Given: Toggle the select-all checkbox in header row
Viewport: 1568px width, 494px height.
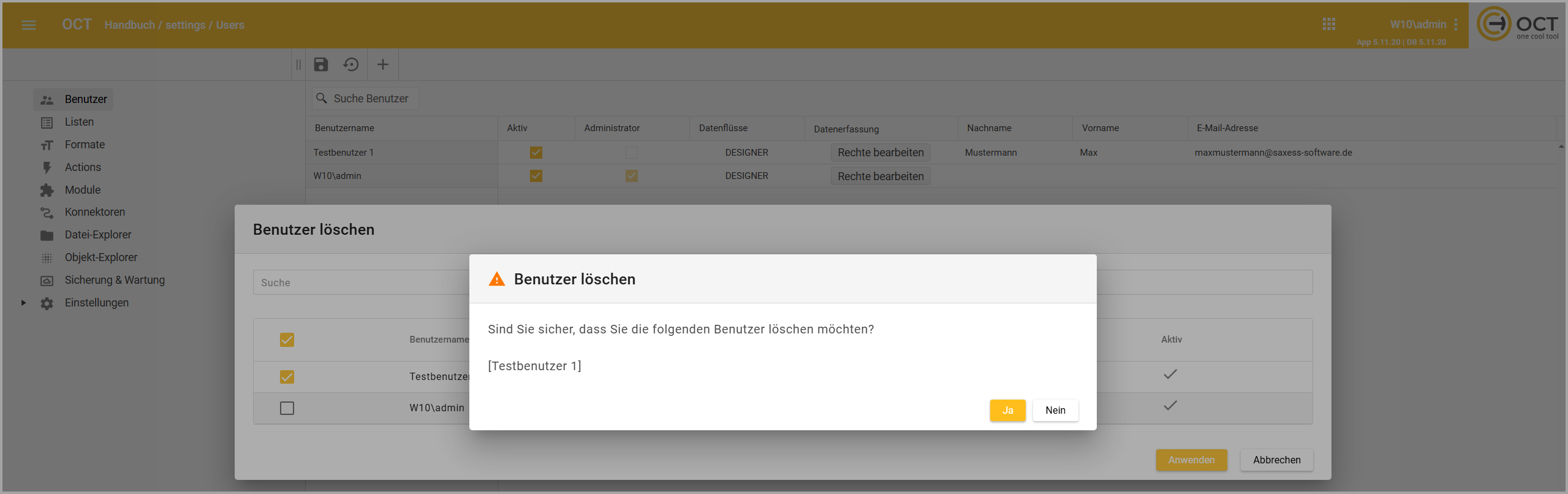Looking at the screenshot, I should tap(287, 340).
